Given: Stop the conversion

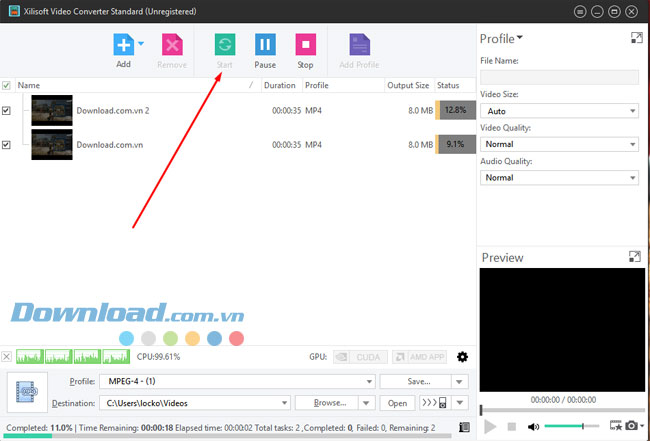Looking at the screenshot, I should click(x=306, y=44).
